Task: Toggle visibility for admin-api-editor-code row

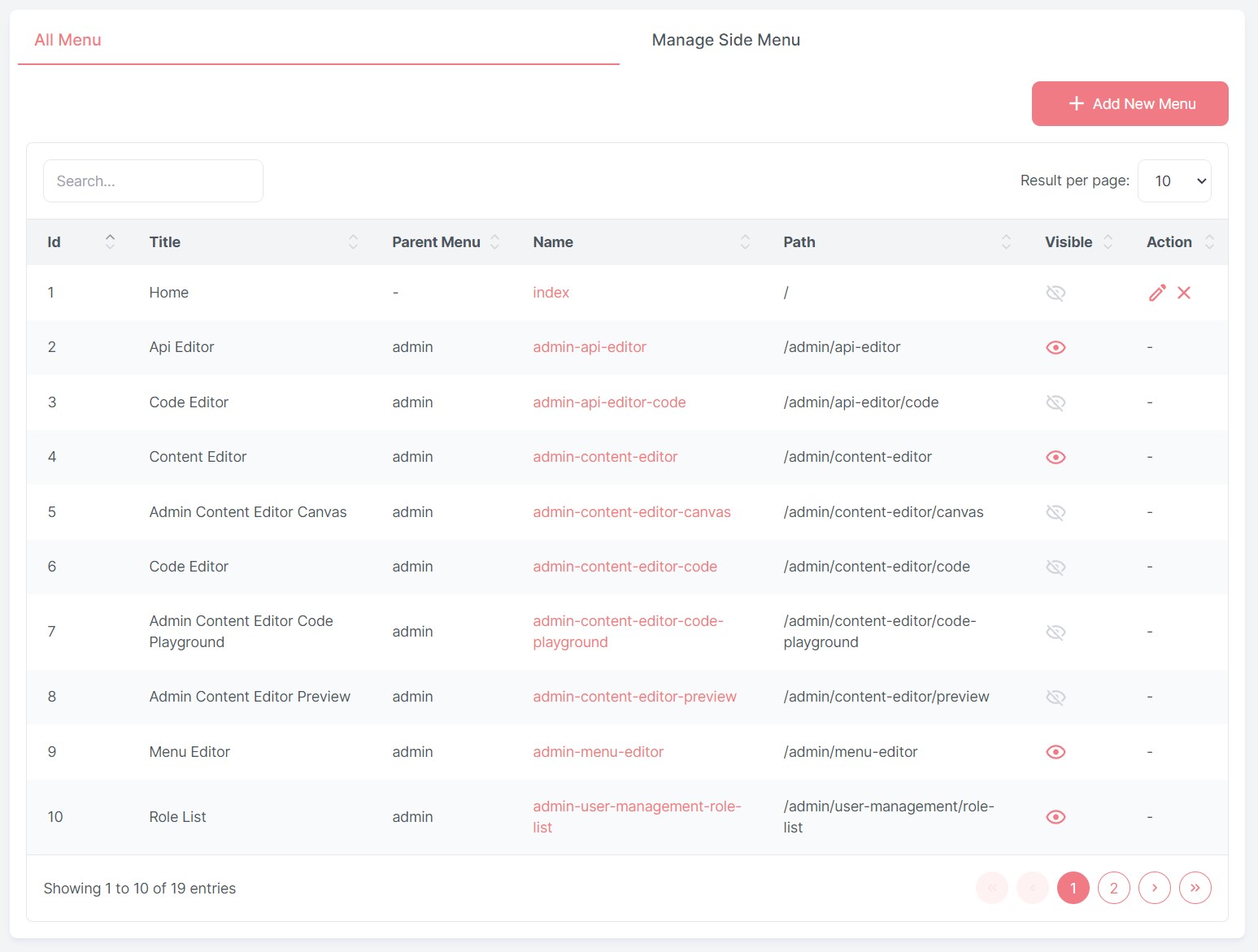Action: [1056, 402]
